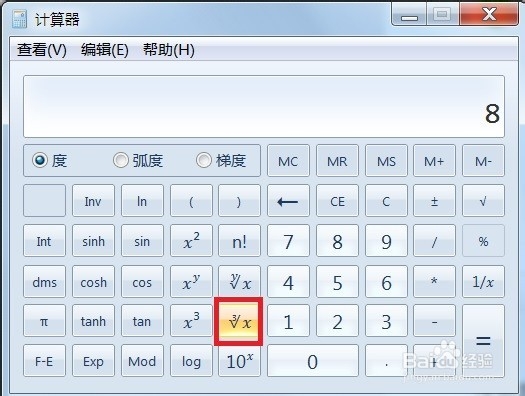
Task: Click the digit 9 key
Action: (x=386, y=240)
